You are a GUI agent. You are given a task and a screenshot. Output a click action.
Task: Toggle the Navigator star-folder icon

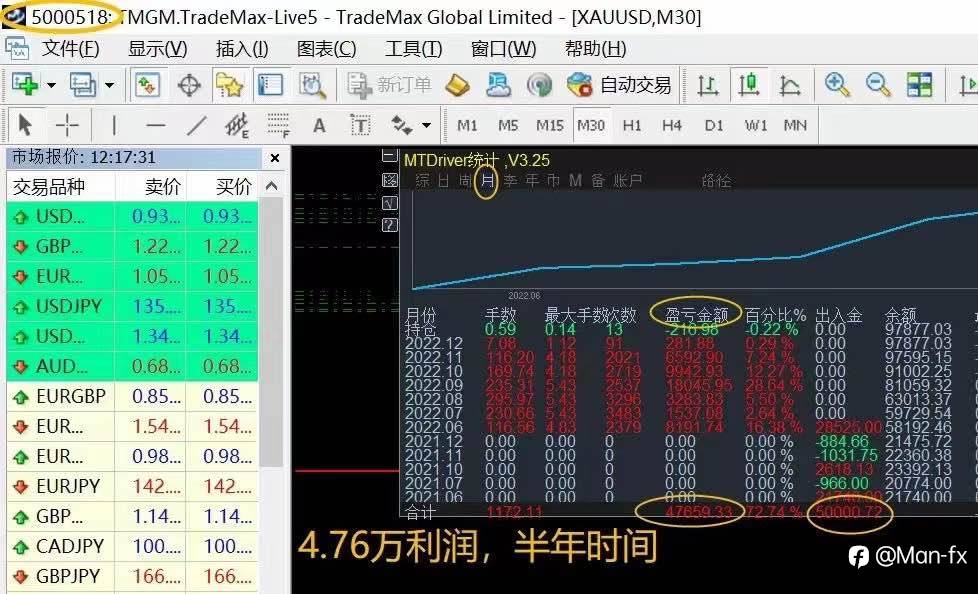point(229,85)
